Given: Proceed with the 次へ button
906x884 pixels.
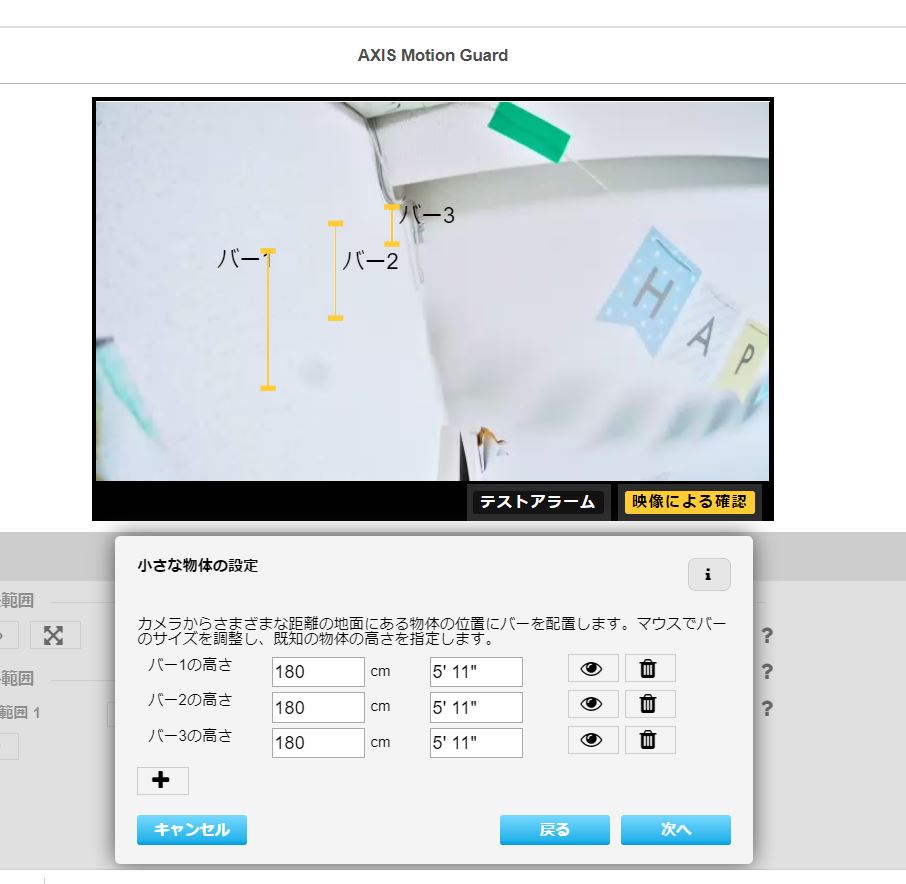Looking at the screenshot, I should [676, 830].
